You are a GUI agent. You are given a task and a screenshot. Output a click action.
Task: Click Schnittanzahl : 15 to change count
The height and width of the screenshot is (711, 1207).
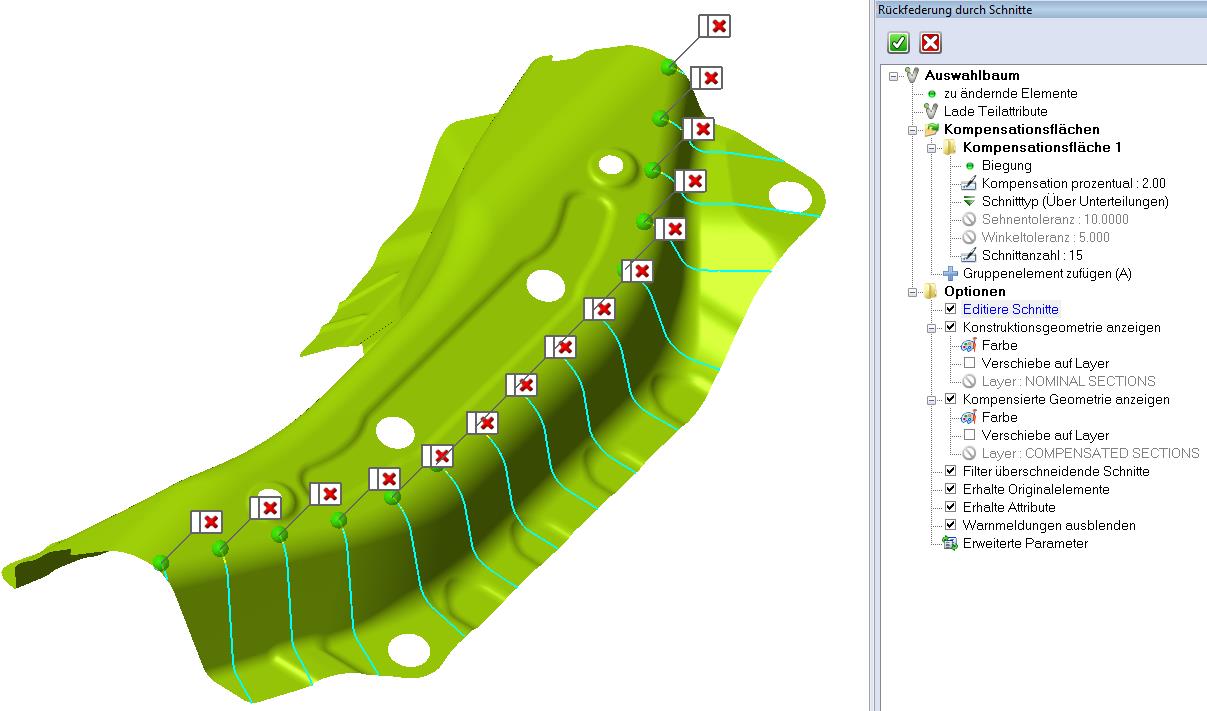(1031, 255)
